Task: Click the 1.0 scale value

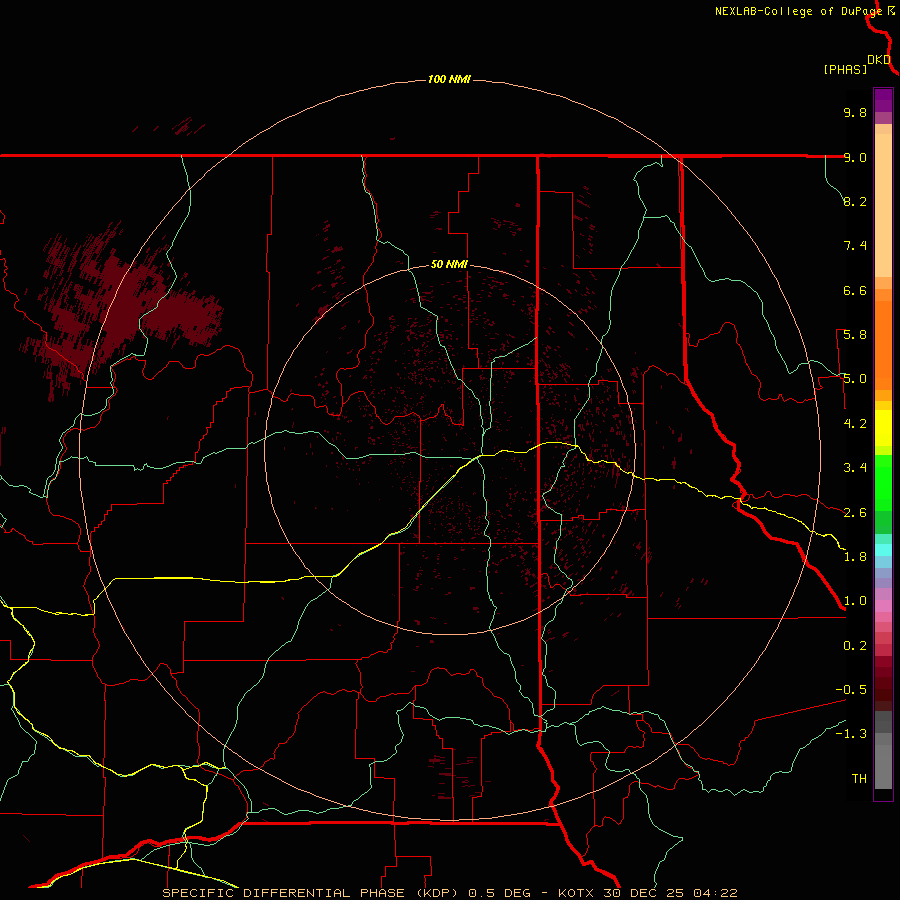Action: coord(855,601)
